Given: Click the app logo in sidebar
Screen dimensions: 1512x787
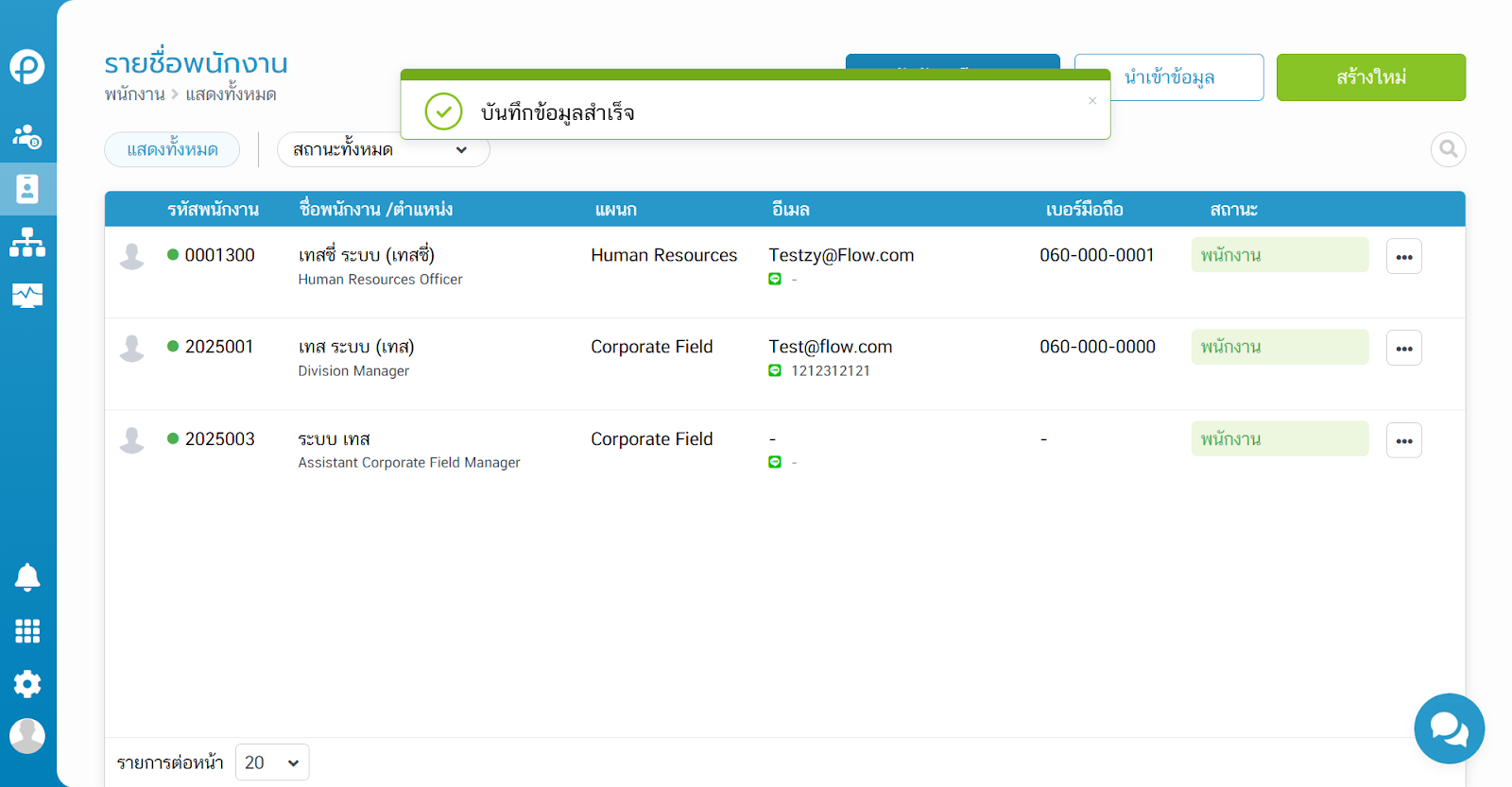Looking at the screenshot, I should point(27,67).
